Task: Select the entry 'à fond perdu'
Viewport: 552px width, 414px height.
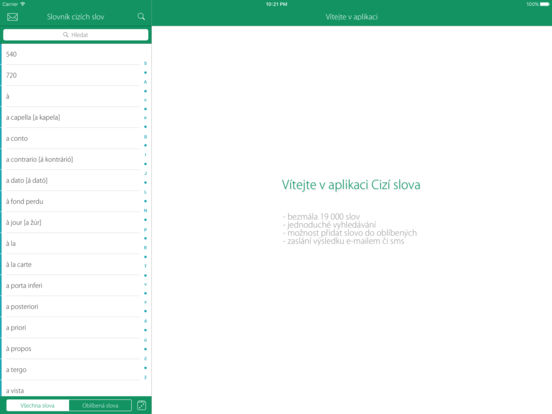Action: 72,201
